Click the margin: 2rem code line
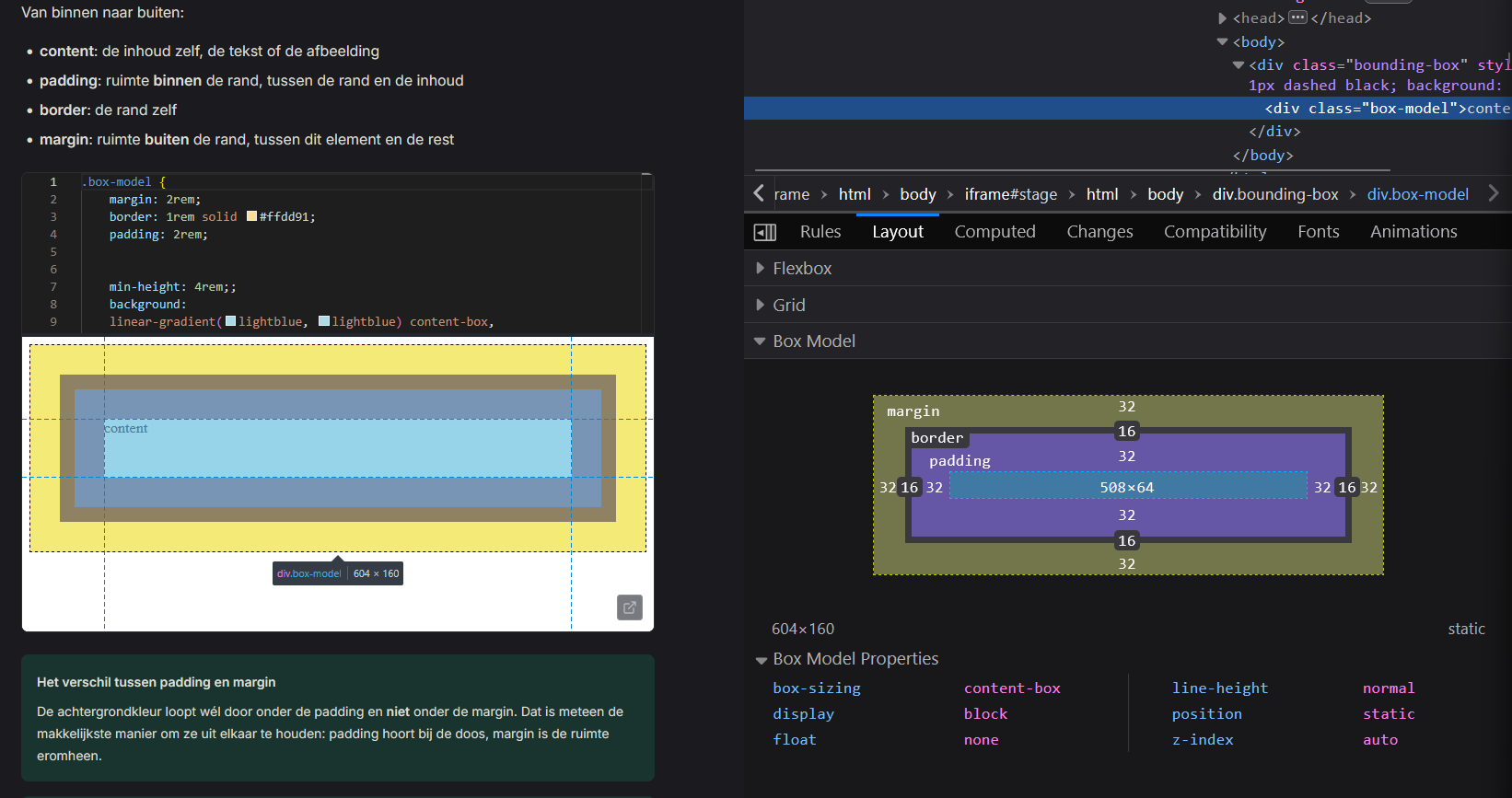This screenshot has height=798, width=1512. [155, 199]
